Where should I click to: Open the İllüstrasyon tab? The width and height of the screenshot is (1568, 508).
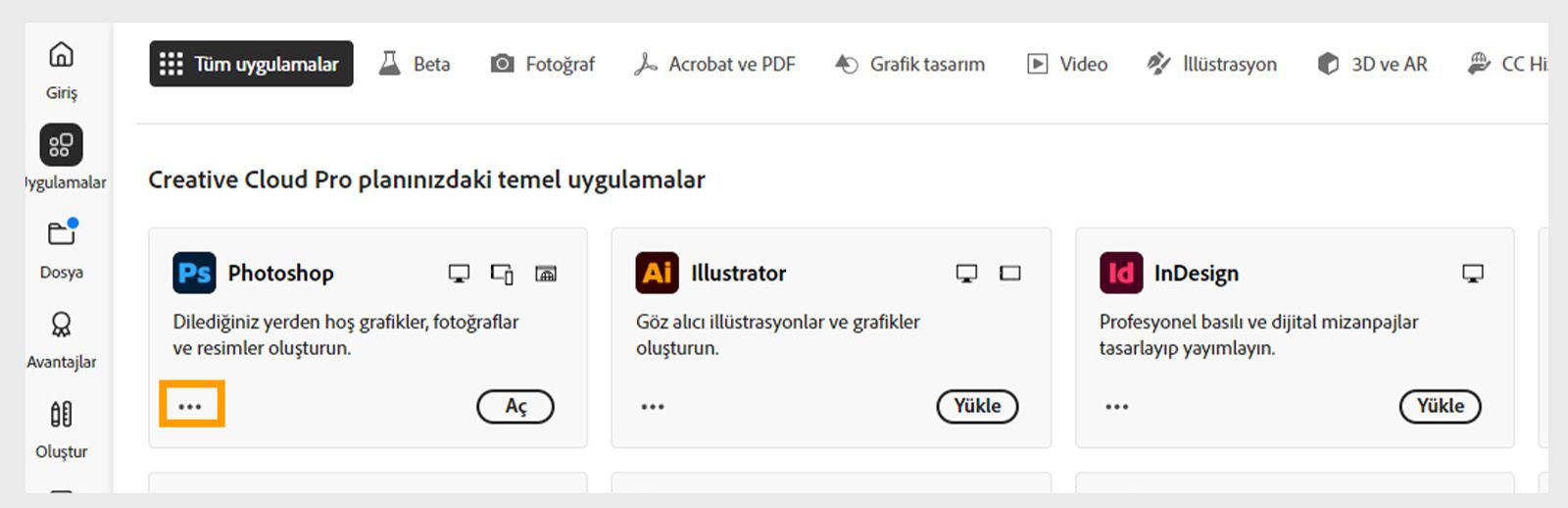tap(1212, 64)
